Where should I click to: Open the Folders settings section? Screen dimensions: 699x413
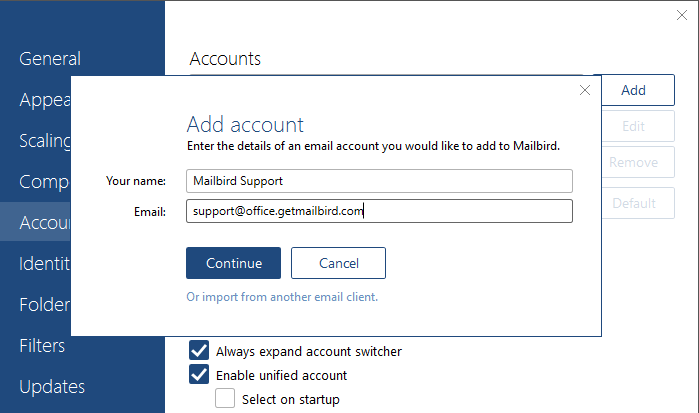click(44, 305)
